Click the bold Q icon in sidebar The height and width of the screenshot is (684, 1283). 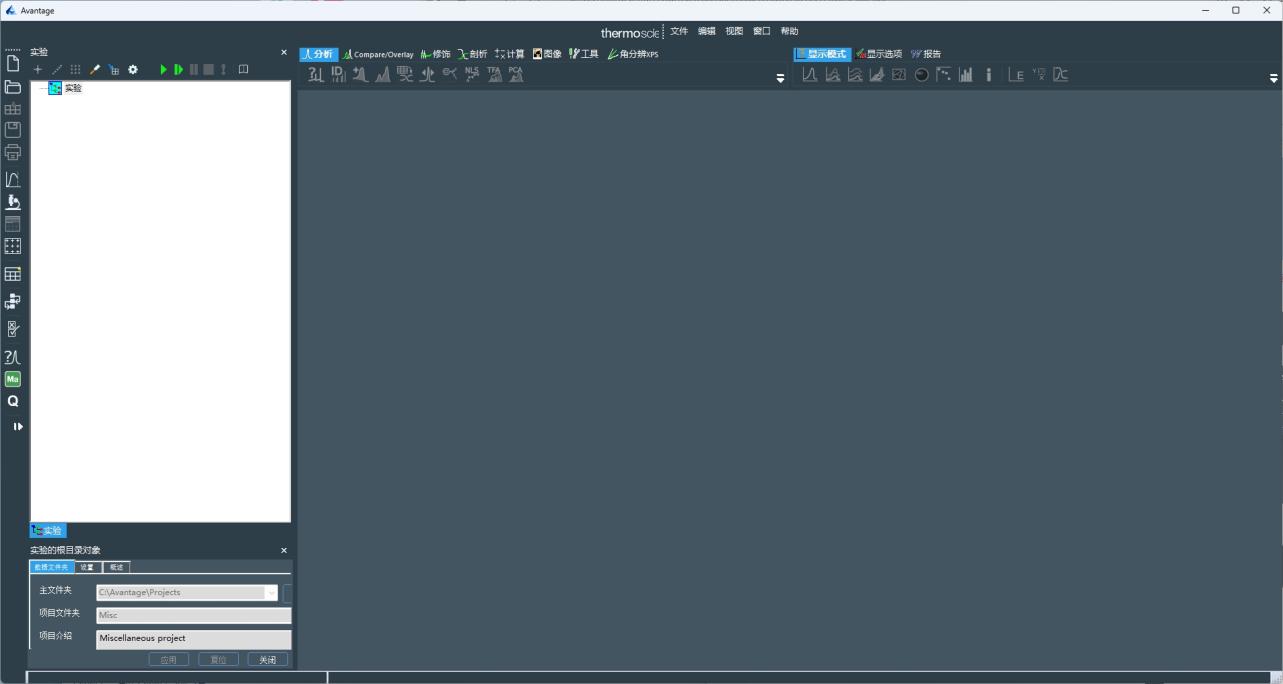13,401
